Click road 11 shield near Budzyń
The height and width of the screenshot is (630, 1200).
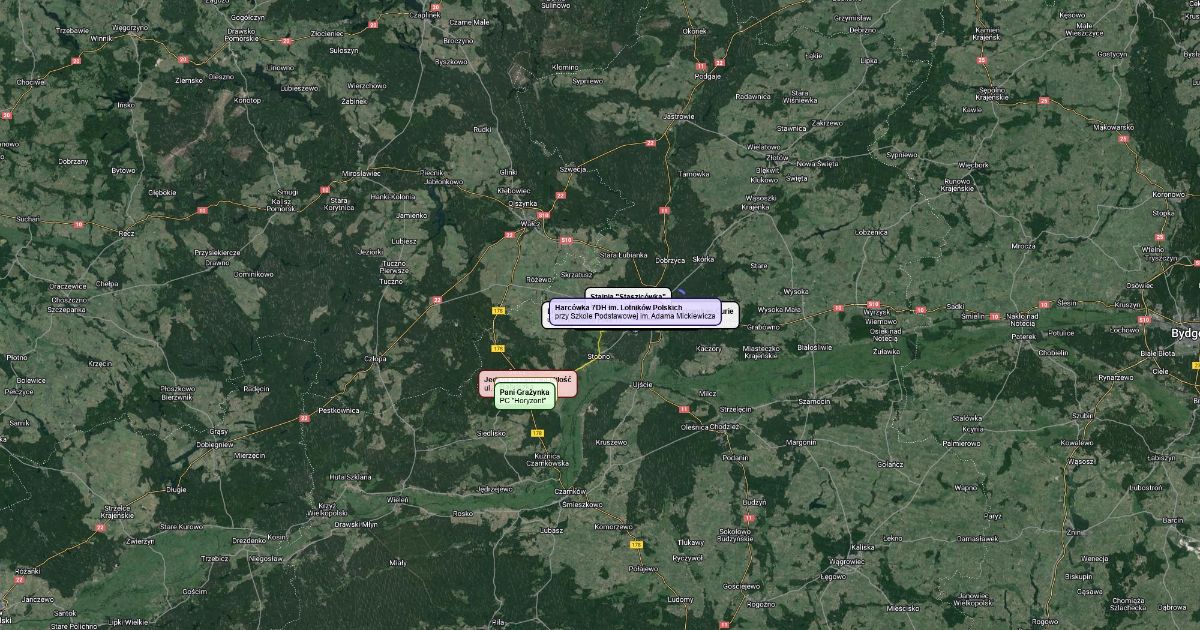749,518
